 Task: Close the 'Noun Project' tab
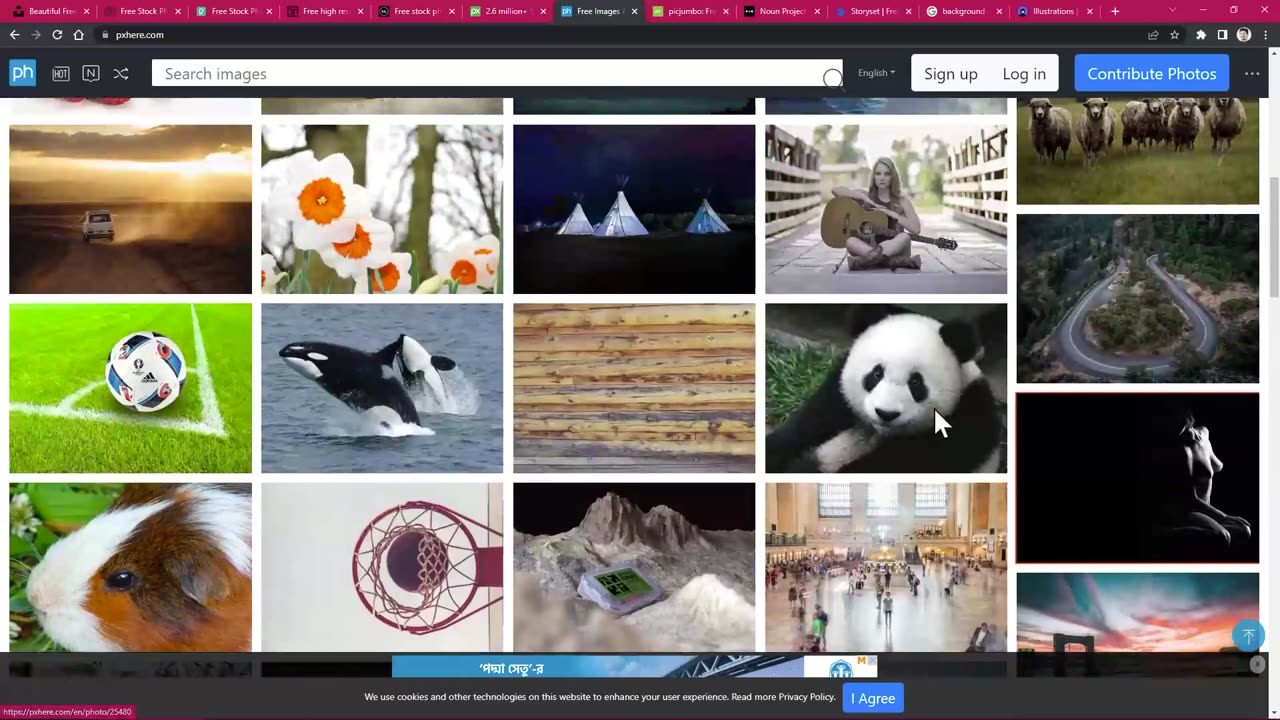(817, 11)
